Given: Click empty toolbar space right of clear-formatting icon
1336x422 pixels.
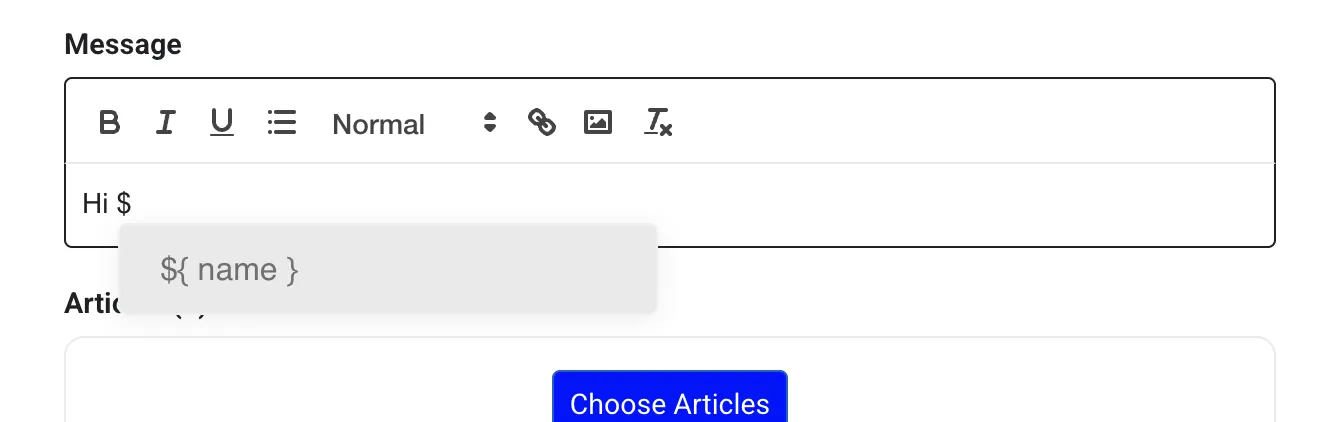Looking at the screenshot, I should [950, 123].
